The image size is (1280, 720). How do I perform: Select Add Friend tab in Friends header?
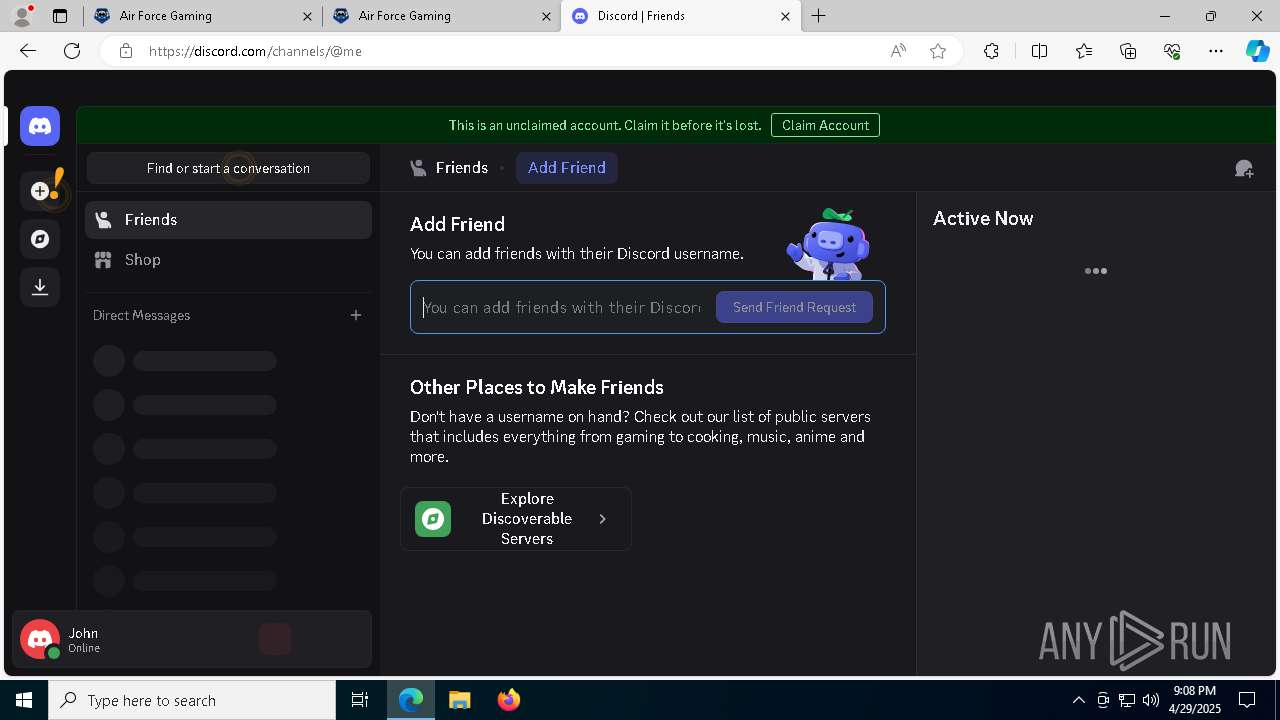[567, 168]
